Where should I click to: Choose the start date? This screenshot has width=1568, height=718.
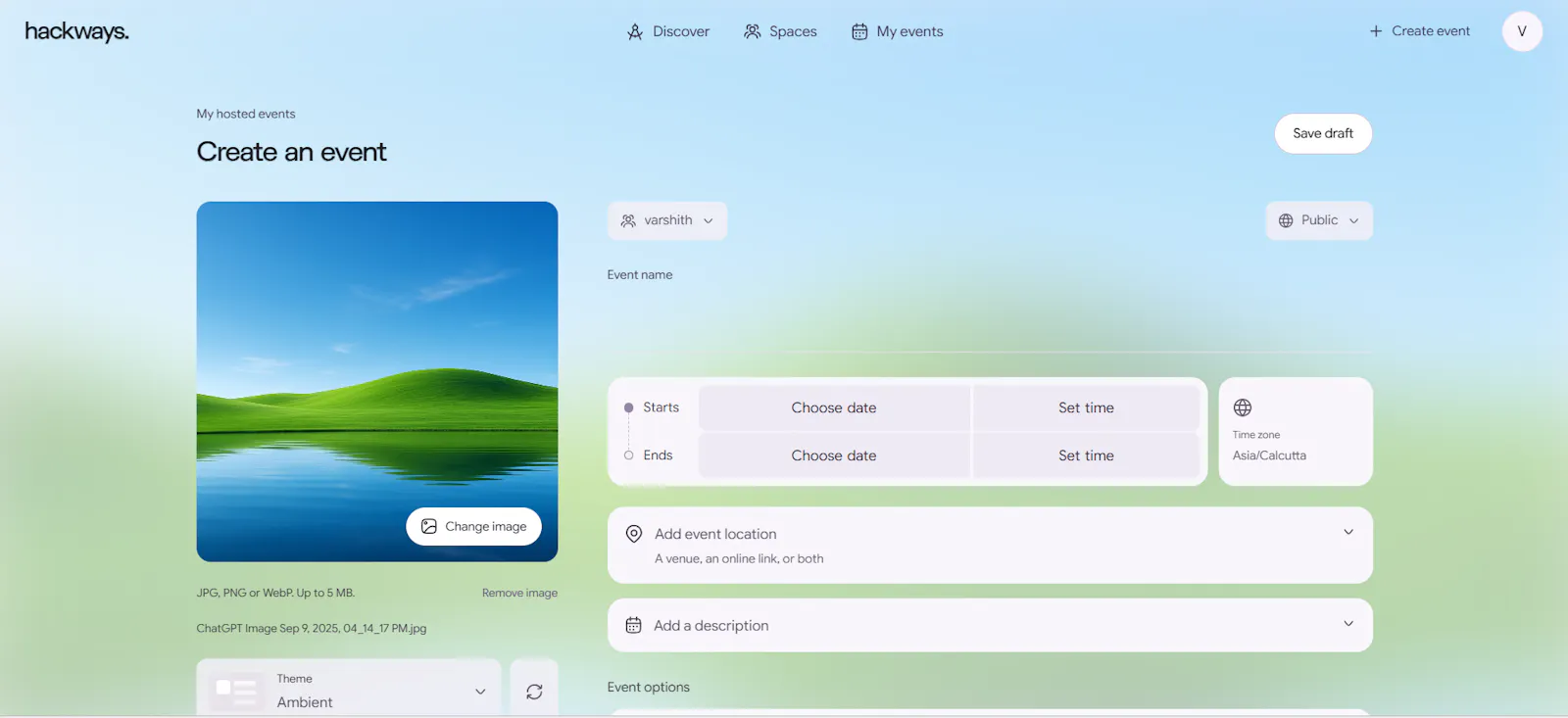[834, 407]
